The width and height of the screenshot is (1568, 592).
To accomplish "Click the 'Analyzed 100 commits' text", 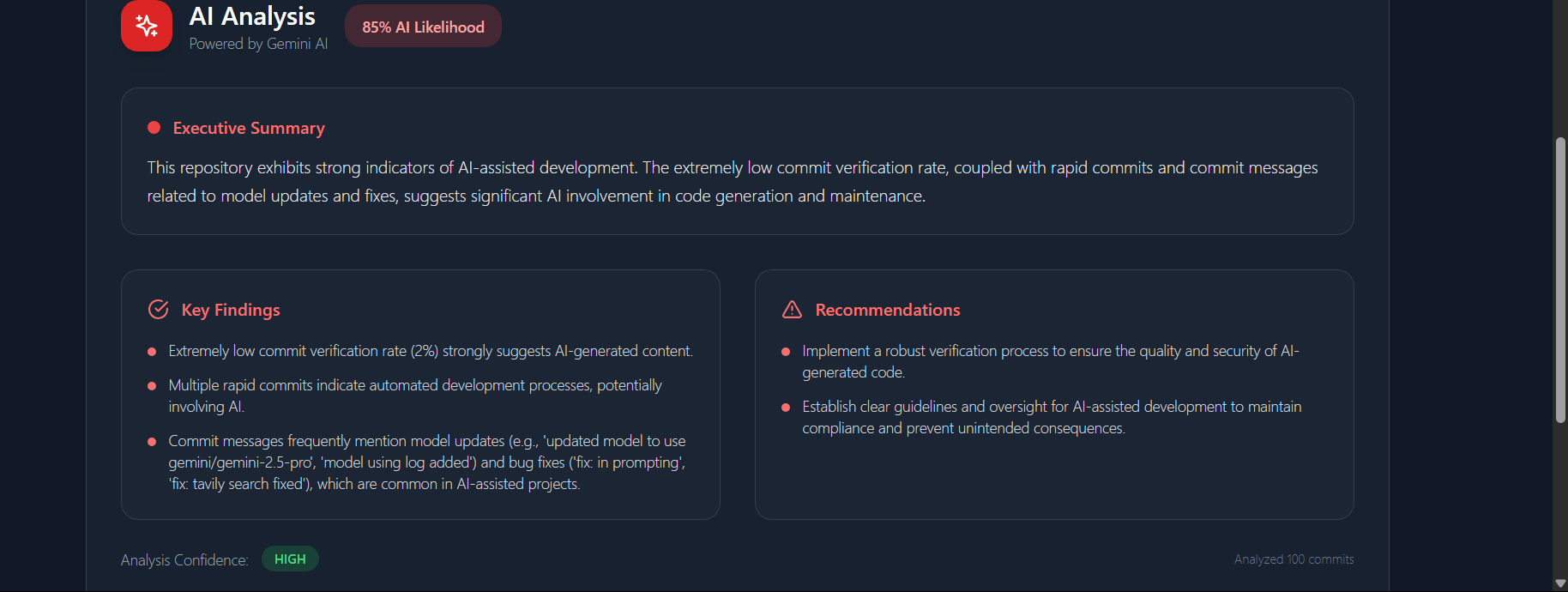I will tap(1294, 559).
